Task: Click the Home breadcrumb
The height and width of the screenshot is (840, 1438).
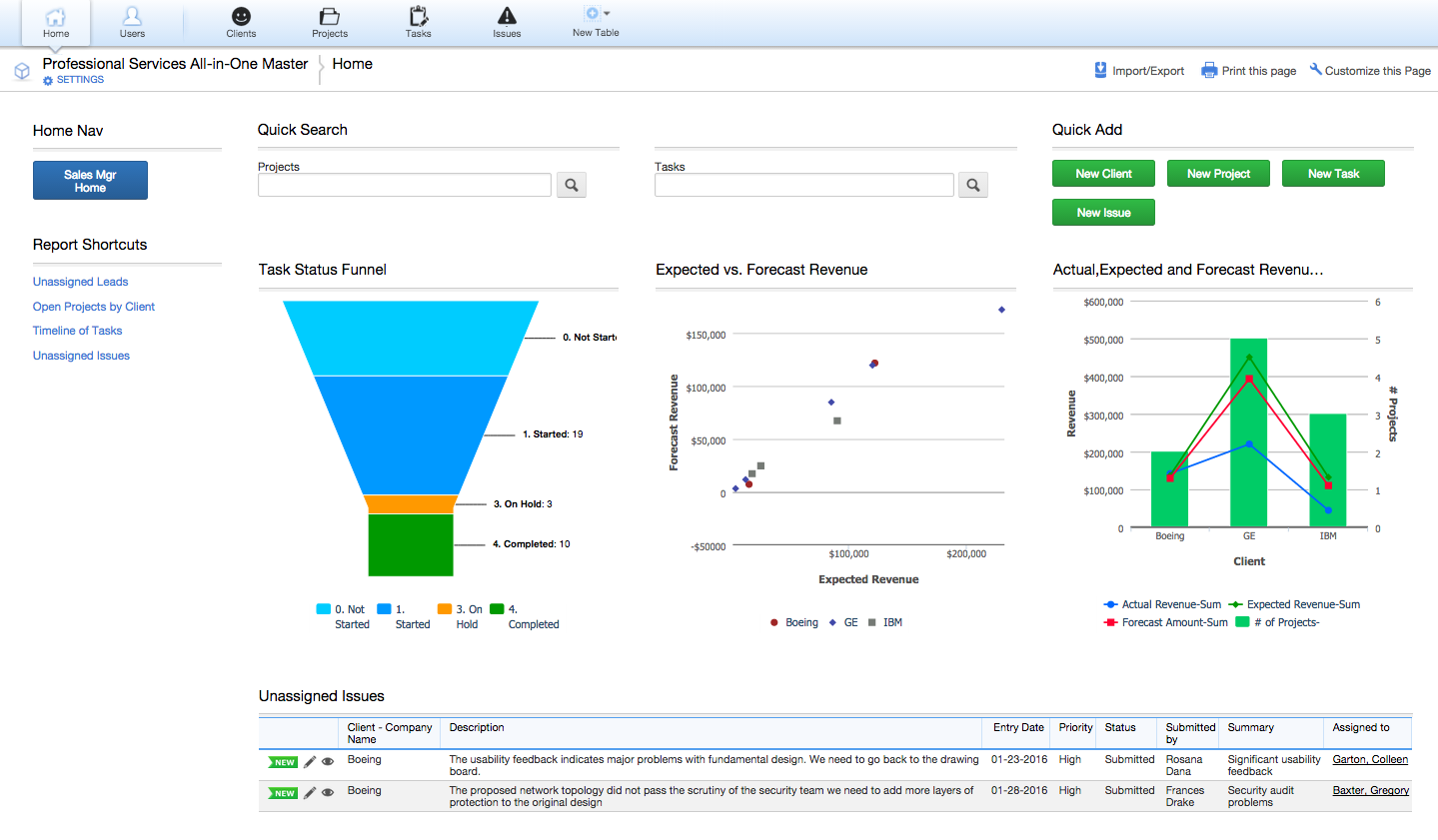Action: [x=352, y=64]
